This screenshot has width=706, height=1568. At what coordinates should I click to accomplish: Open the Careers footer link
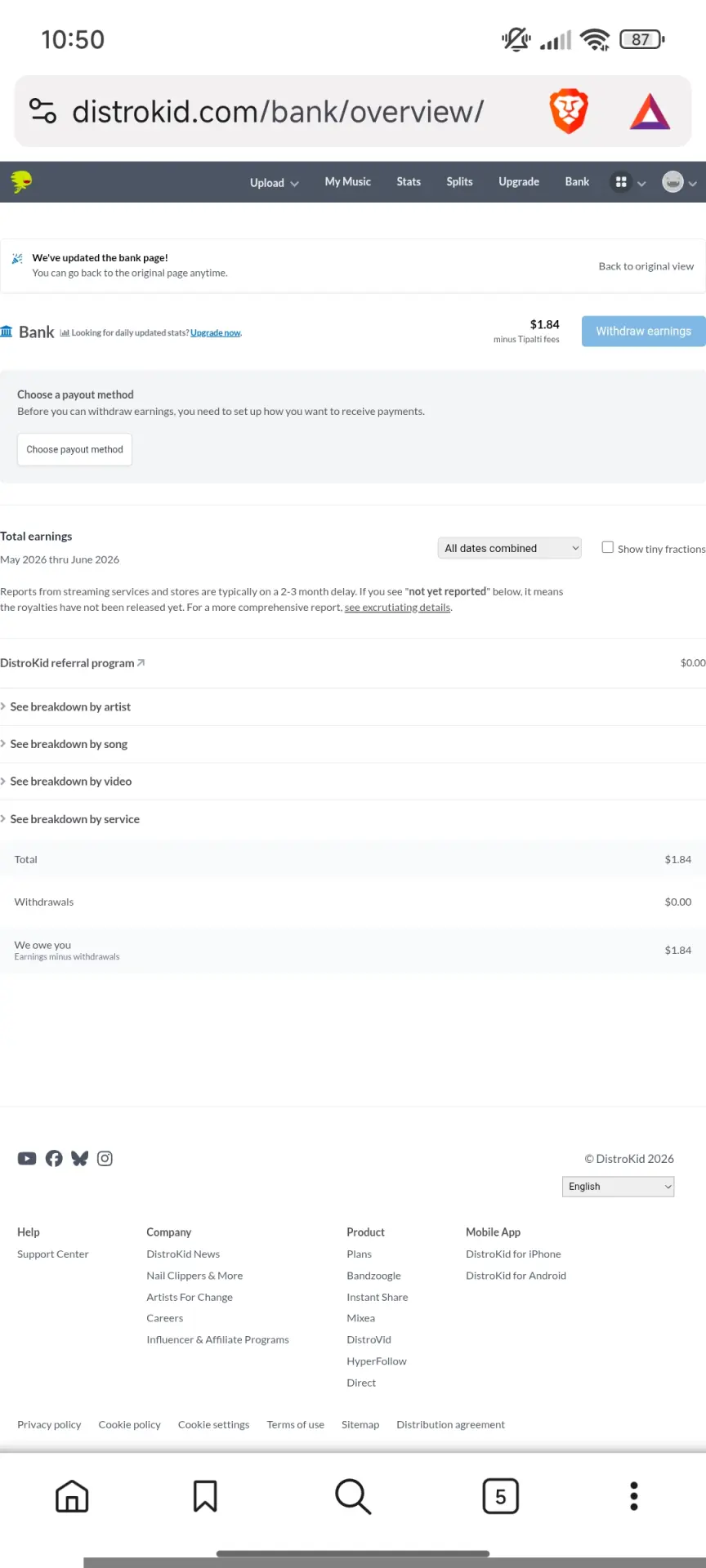coord(165,1318)
